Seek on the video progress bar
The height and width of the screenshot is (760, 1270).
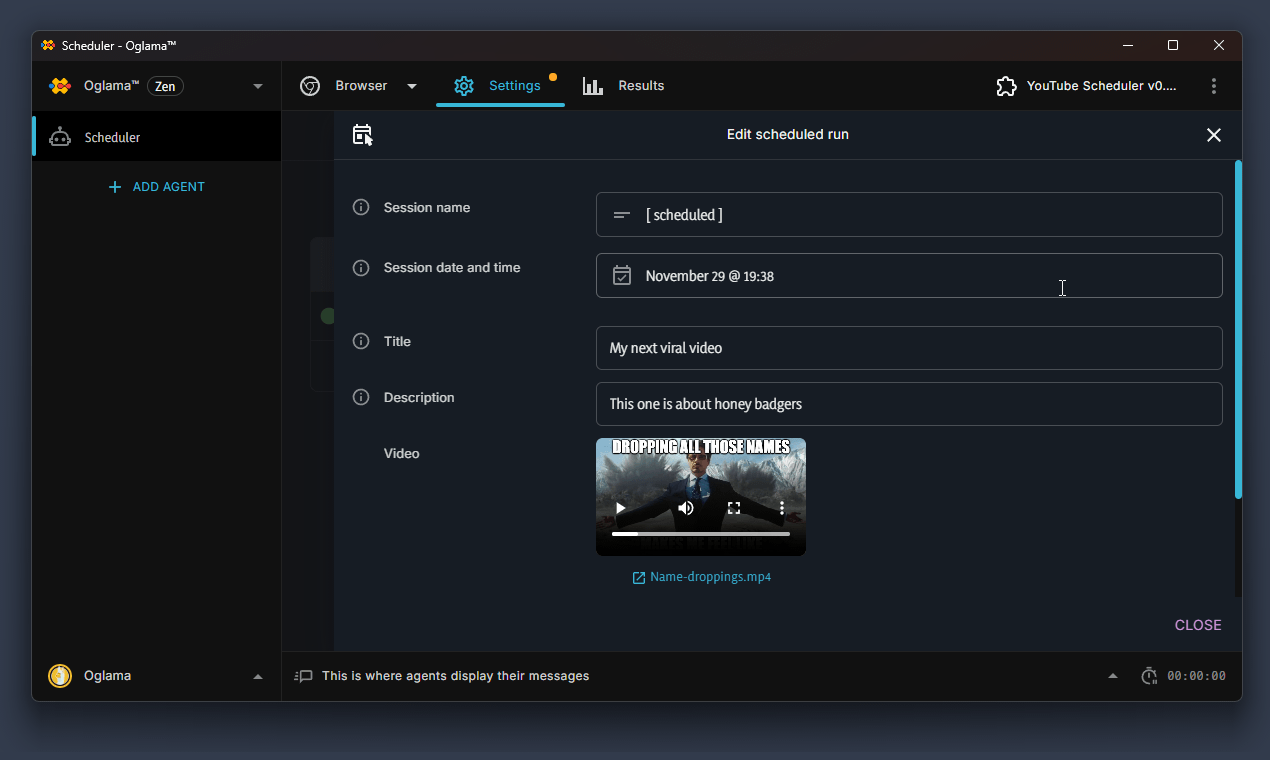(700, 533)
